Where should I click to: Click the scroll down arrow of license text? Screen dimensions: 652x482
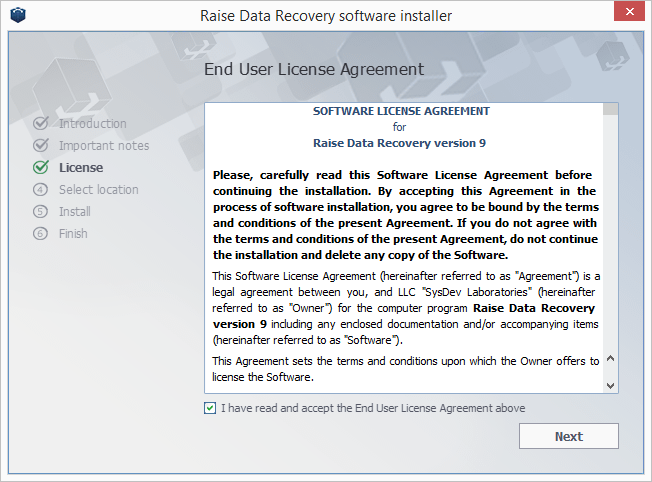coord(610,386)
